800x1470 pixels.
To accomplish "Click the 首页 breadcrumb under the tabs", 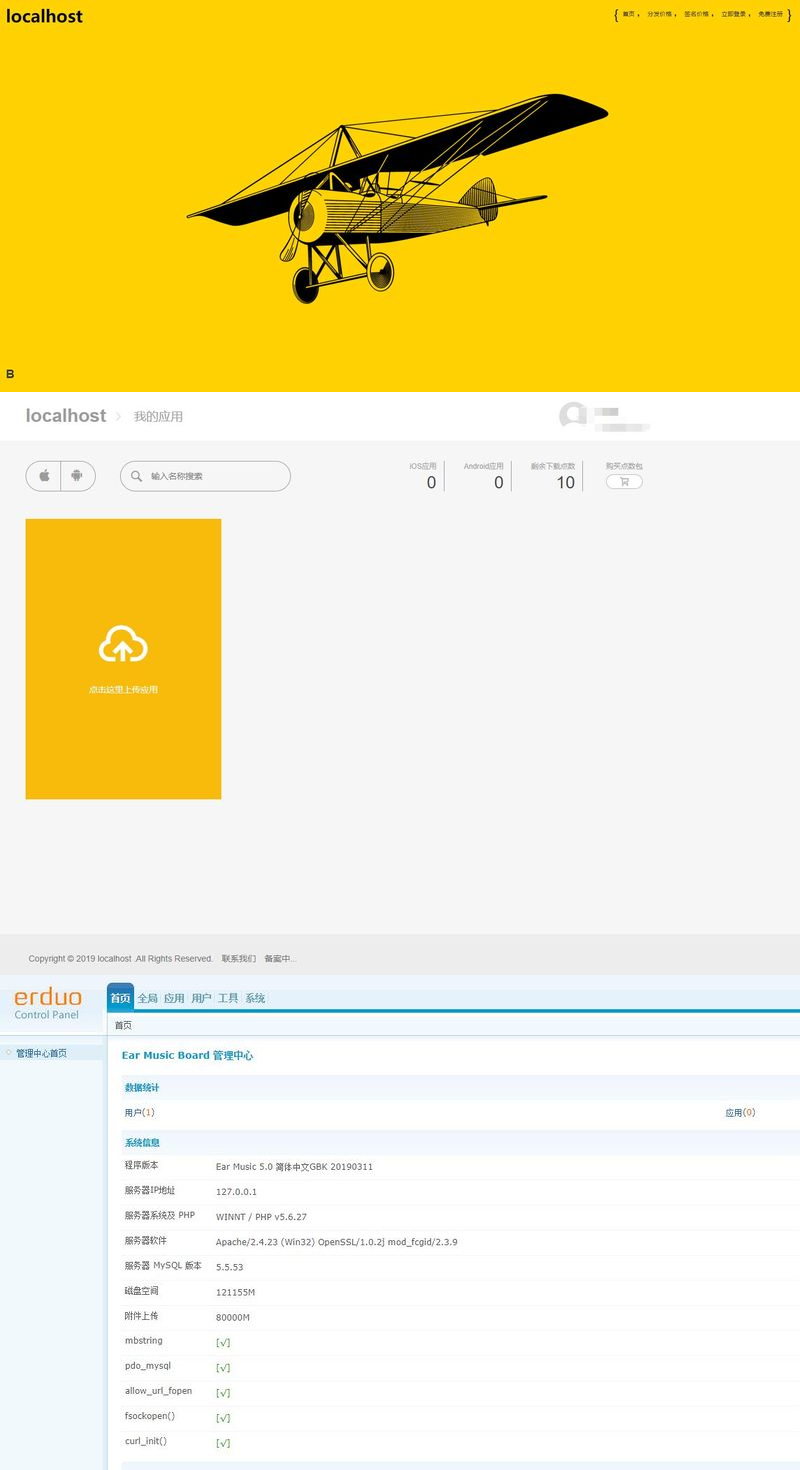I will click(x=123, y=1025).
